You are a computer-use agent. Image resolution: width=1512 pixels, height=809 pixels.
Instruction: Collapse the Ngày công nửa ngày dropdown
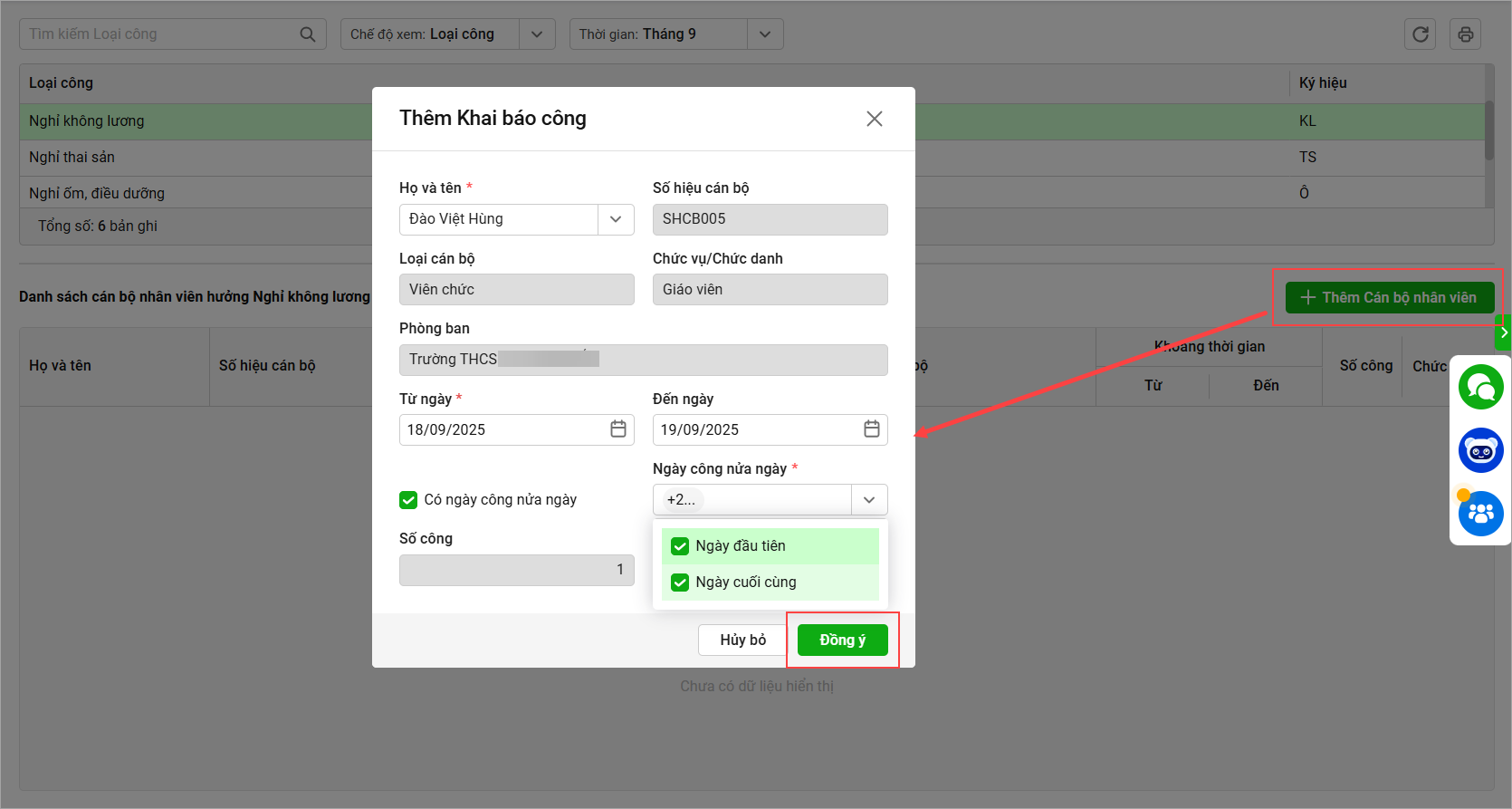(869, 500)
